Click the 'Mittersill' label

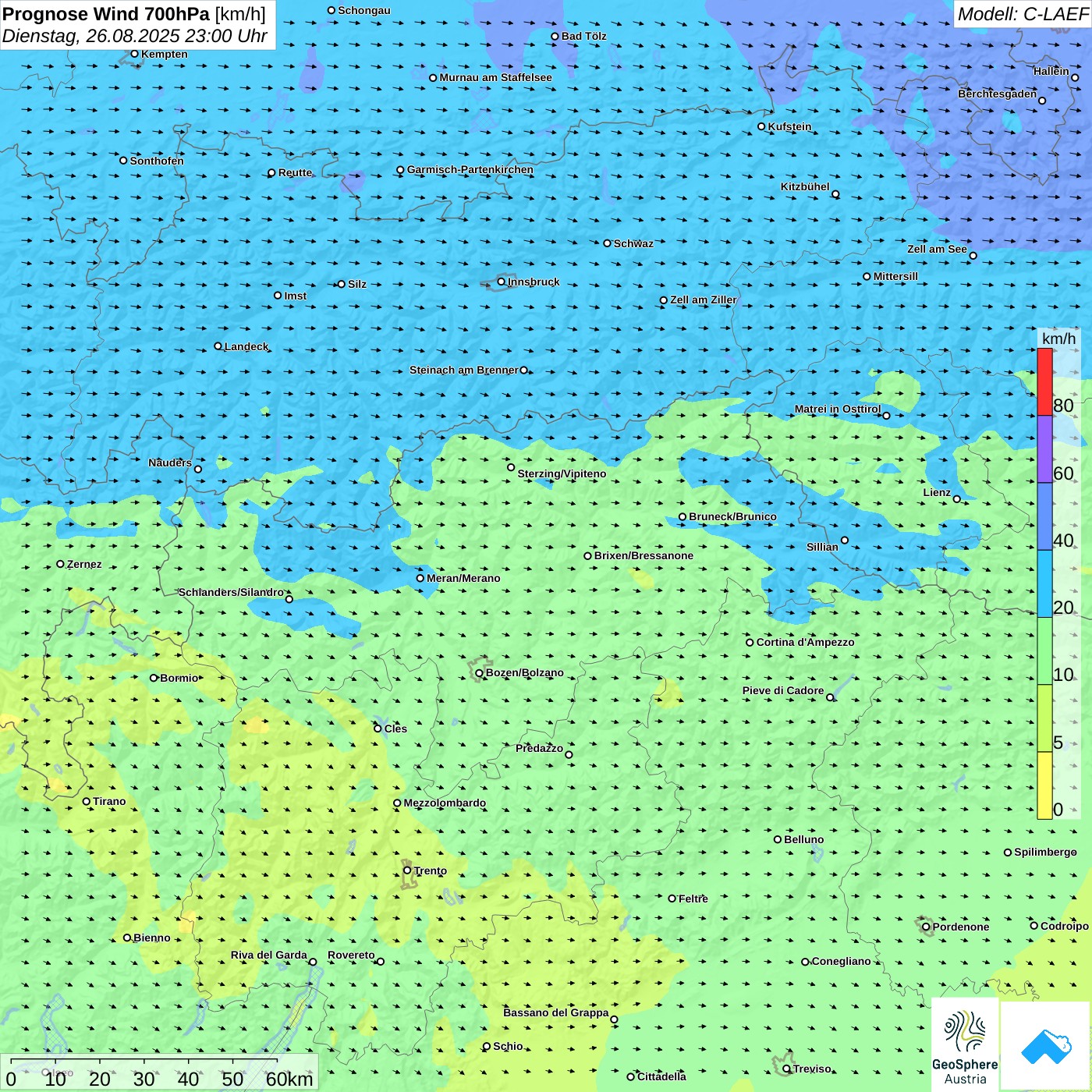pos(895,276)
